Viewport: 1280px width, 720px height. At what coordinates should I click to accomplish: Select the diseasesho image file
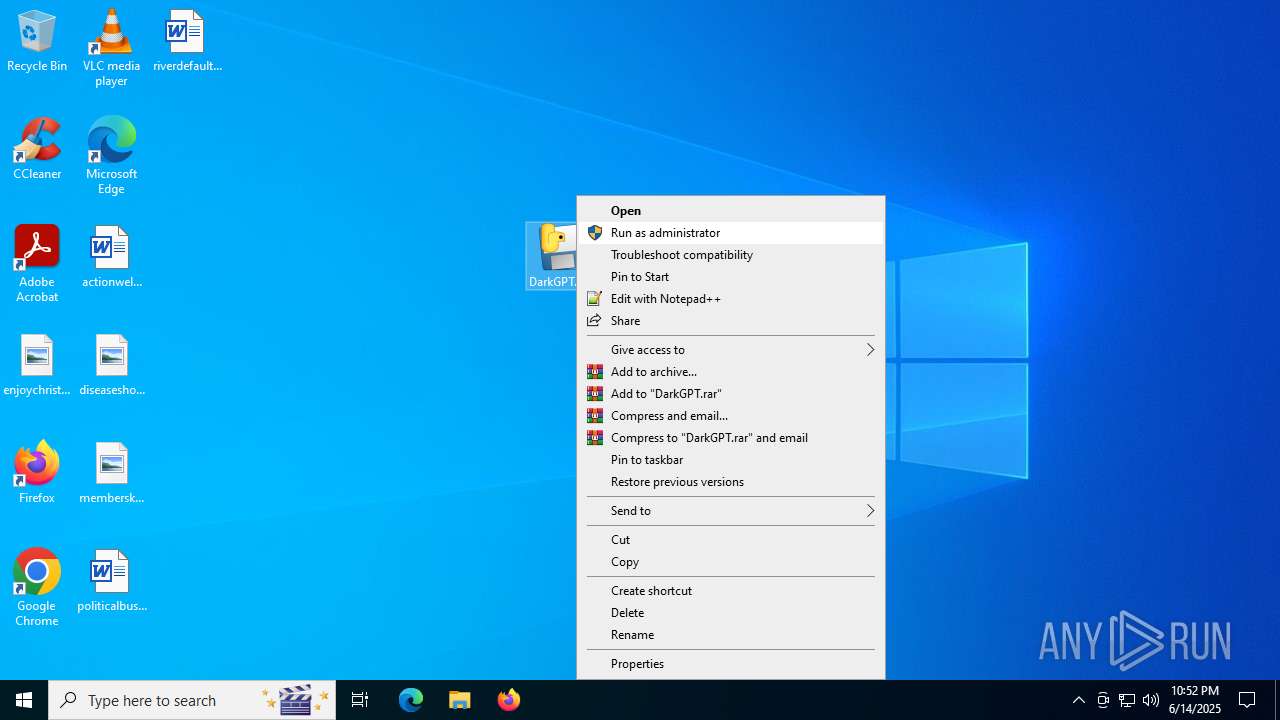(x=111, y=366)
